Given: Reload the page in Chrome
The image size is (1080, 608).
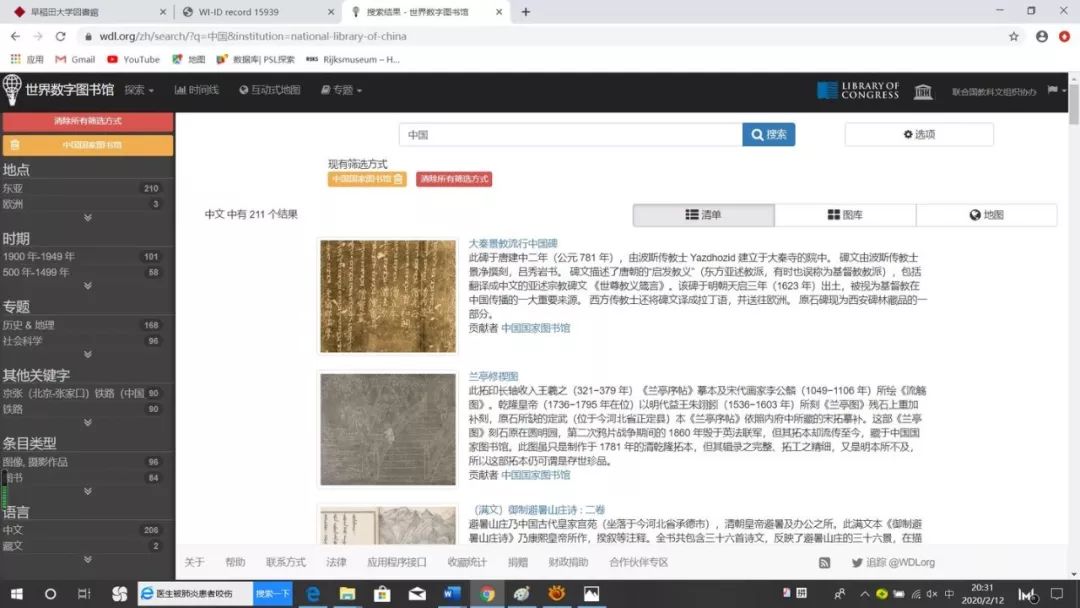Looking at the screenshot, I should click(x=60, y=36).
